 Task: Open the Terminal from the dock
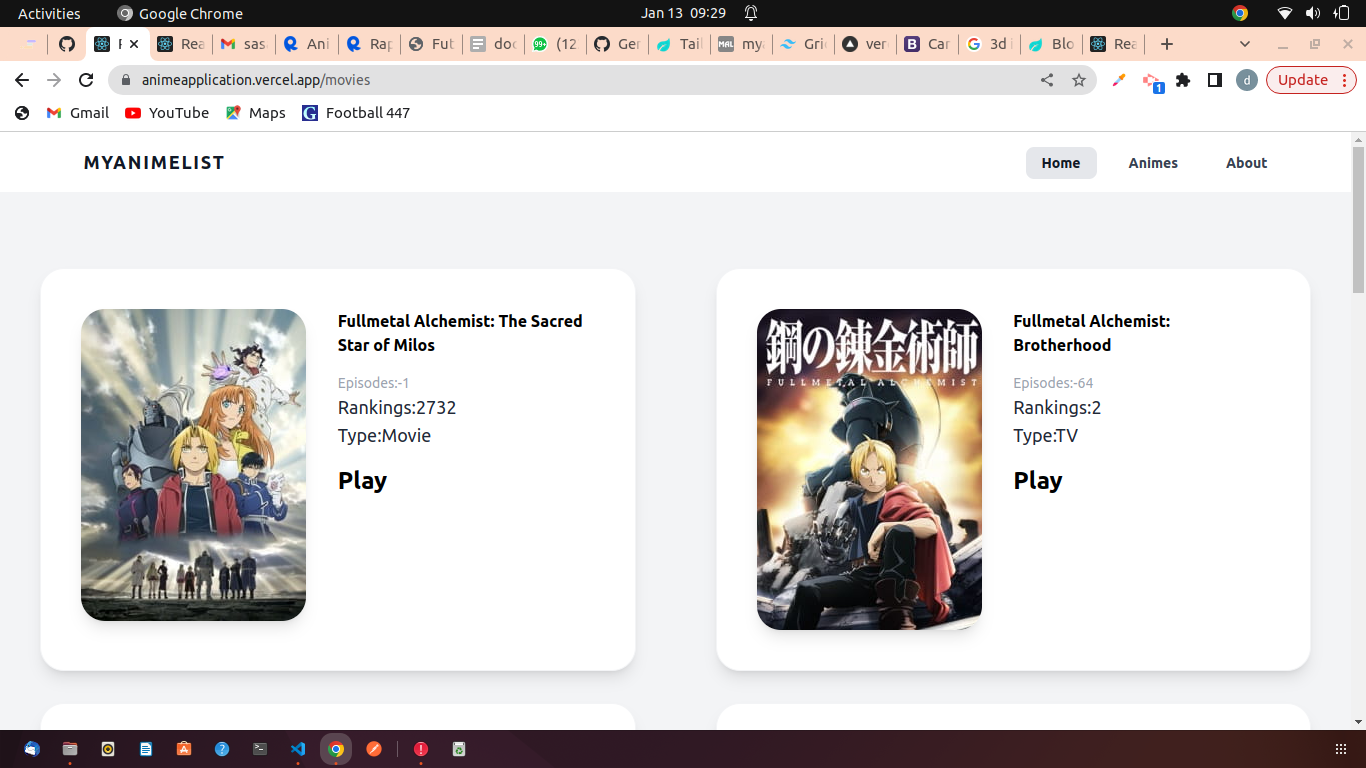(259, 748)
